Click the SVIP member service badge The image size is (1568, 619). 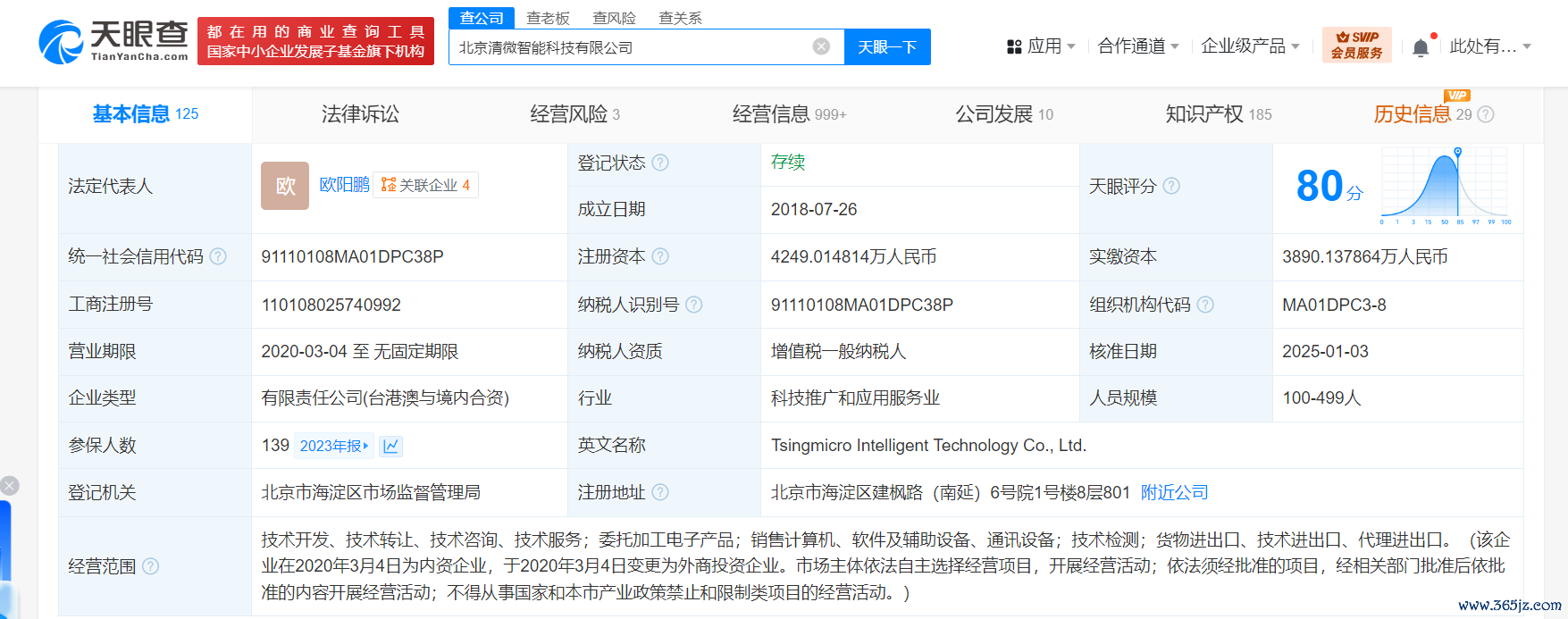(x=1356, y=45)
